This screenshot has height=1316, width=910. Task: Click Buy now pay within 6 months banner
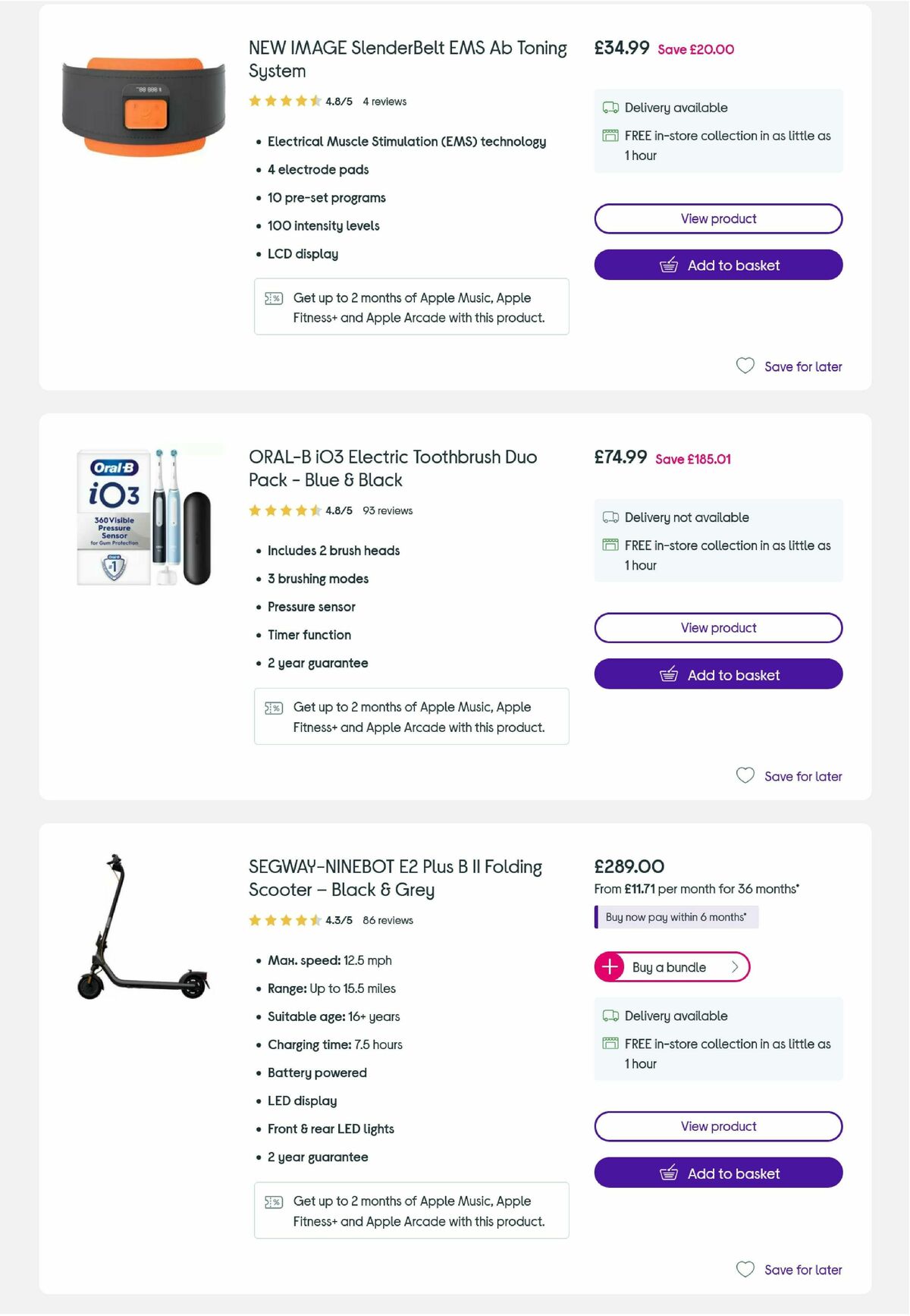676,917
